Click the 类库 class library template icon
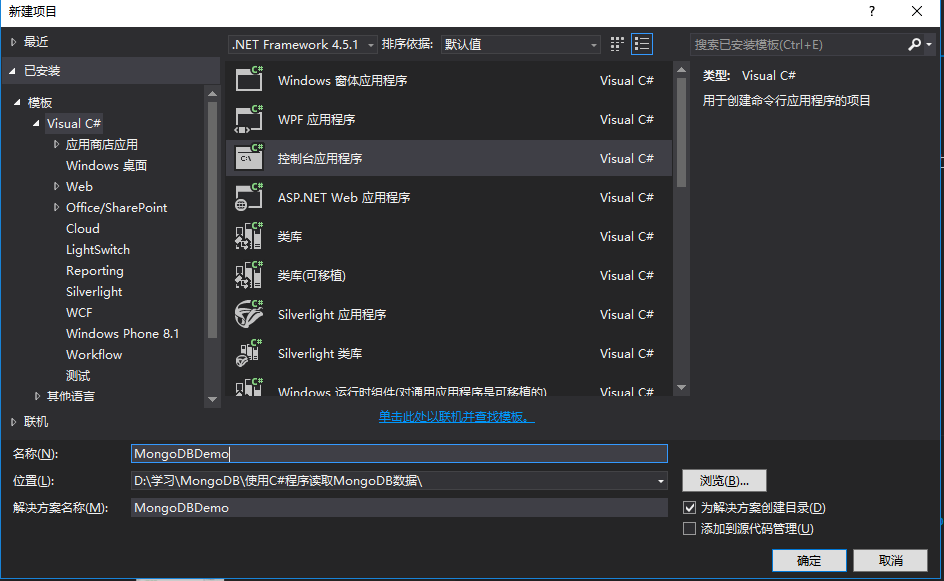944x581 pixels. (x=249, y=236)
